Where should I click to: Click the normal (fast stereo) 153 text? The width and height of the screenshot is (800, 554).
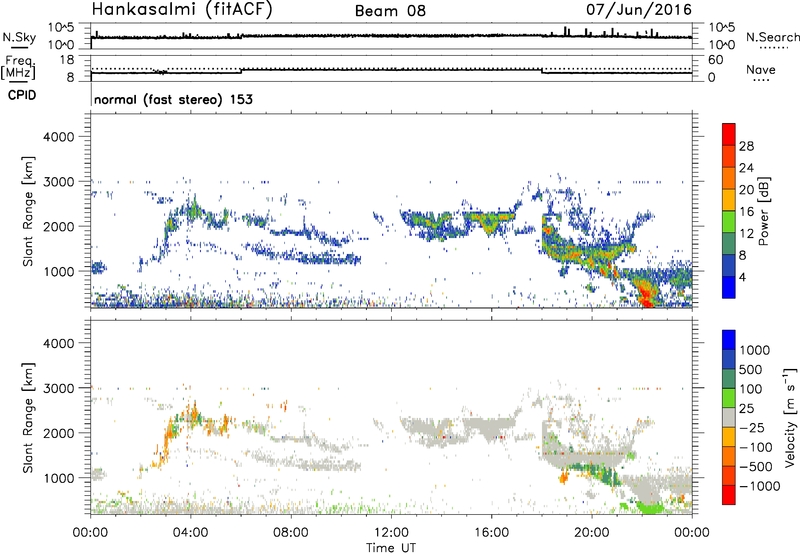point(173,99)
